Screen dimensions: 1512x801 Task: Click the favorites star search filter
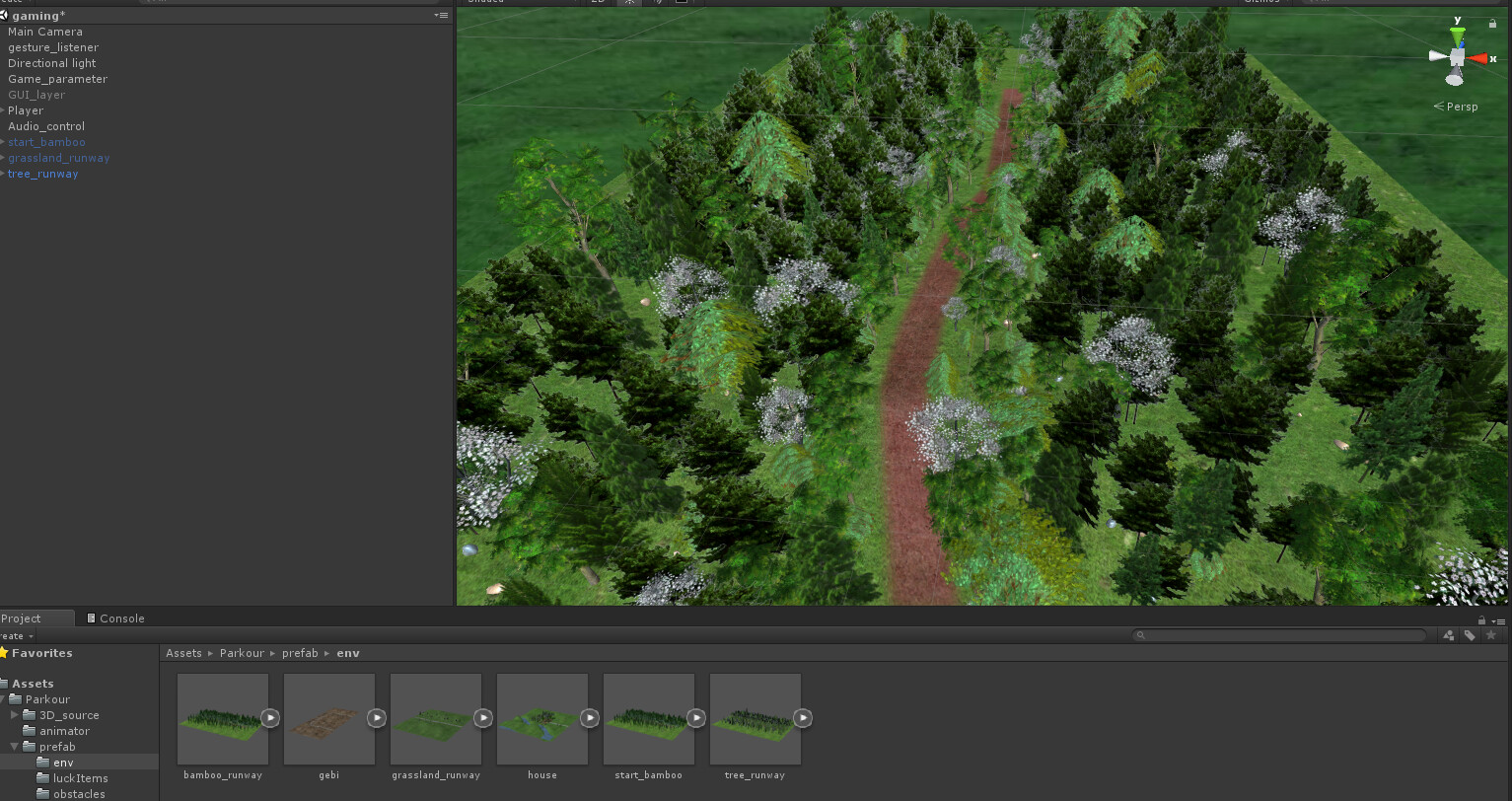coord(1491,635)
